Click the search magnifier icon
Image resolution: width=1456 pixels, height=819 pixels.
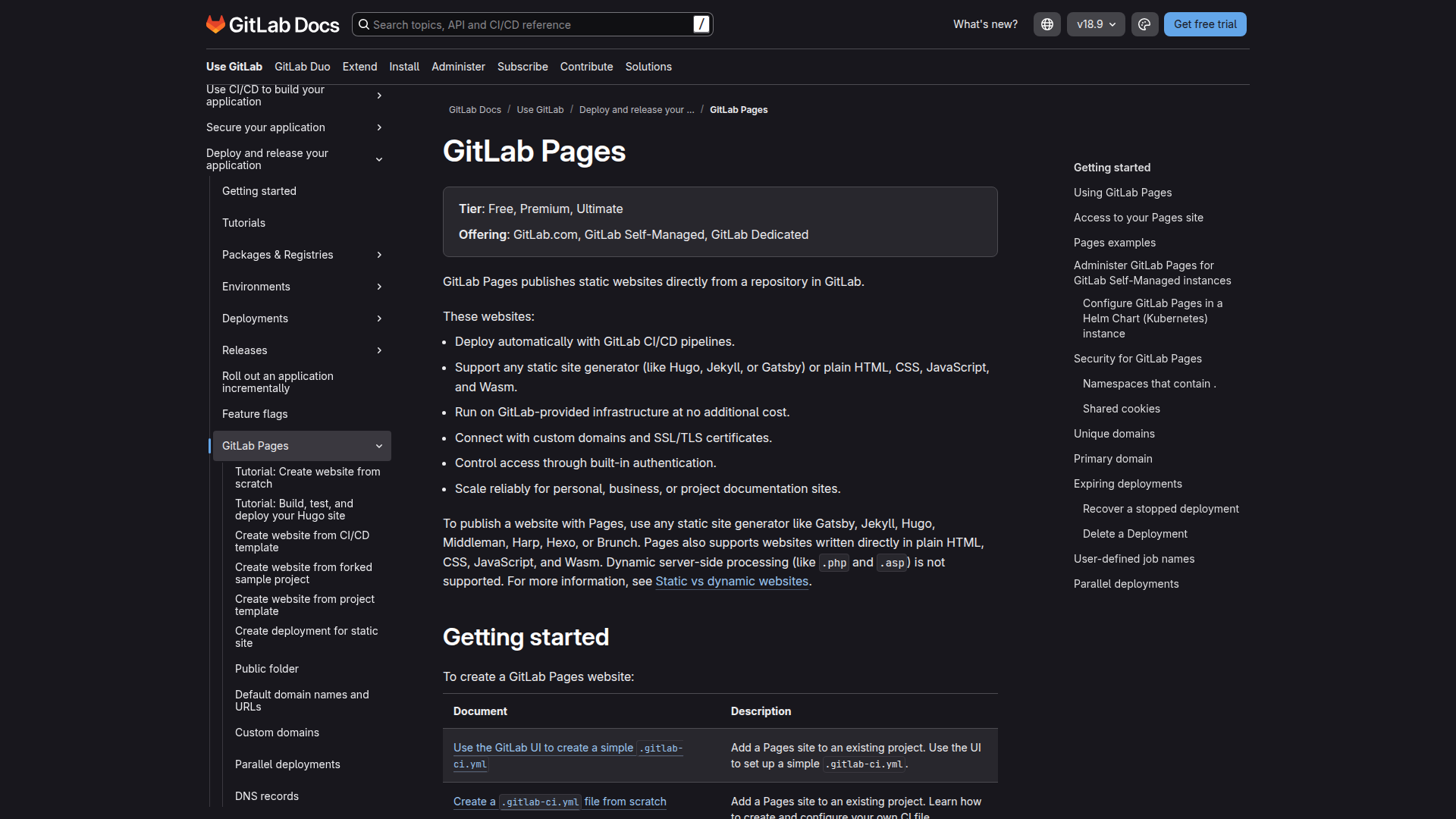point(364,24)
